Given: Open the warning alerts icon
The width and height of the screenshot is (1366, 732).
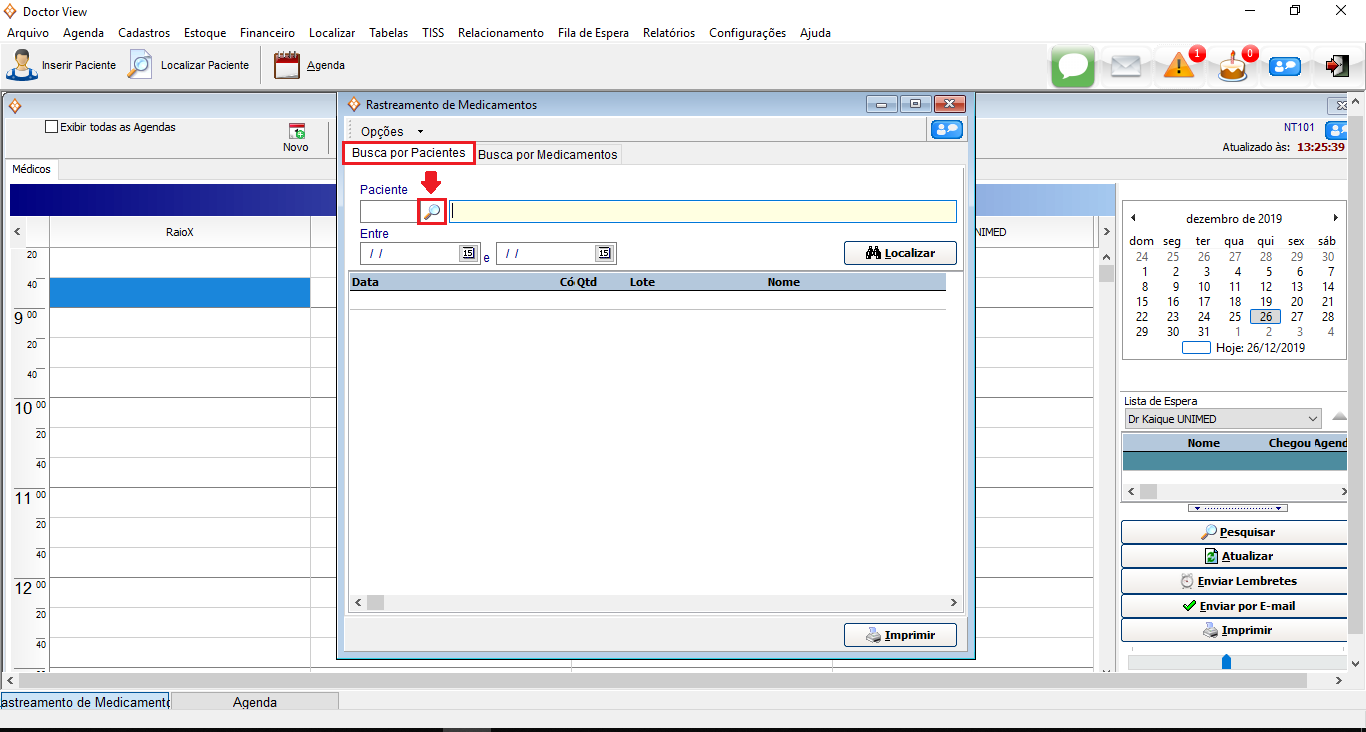Looking at the screenshot, I should (1180, 66).
